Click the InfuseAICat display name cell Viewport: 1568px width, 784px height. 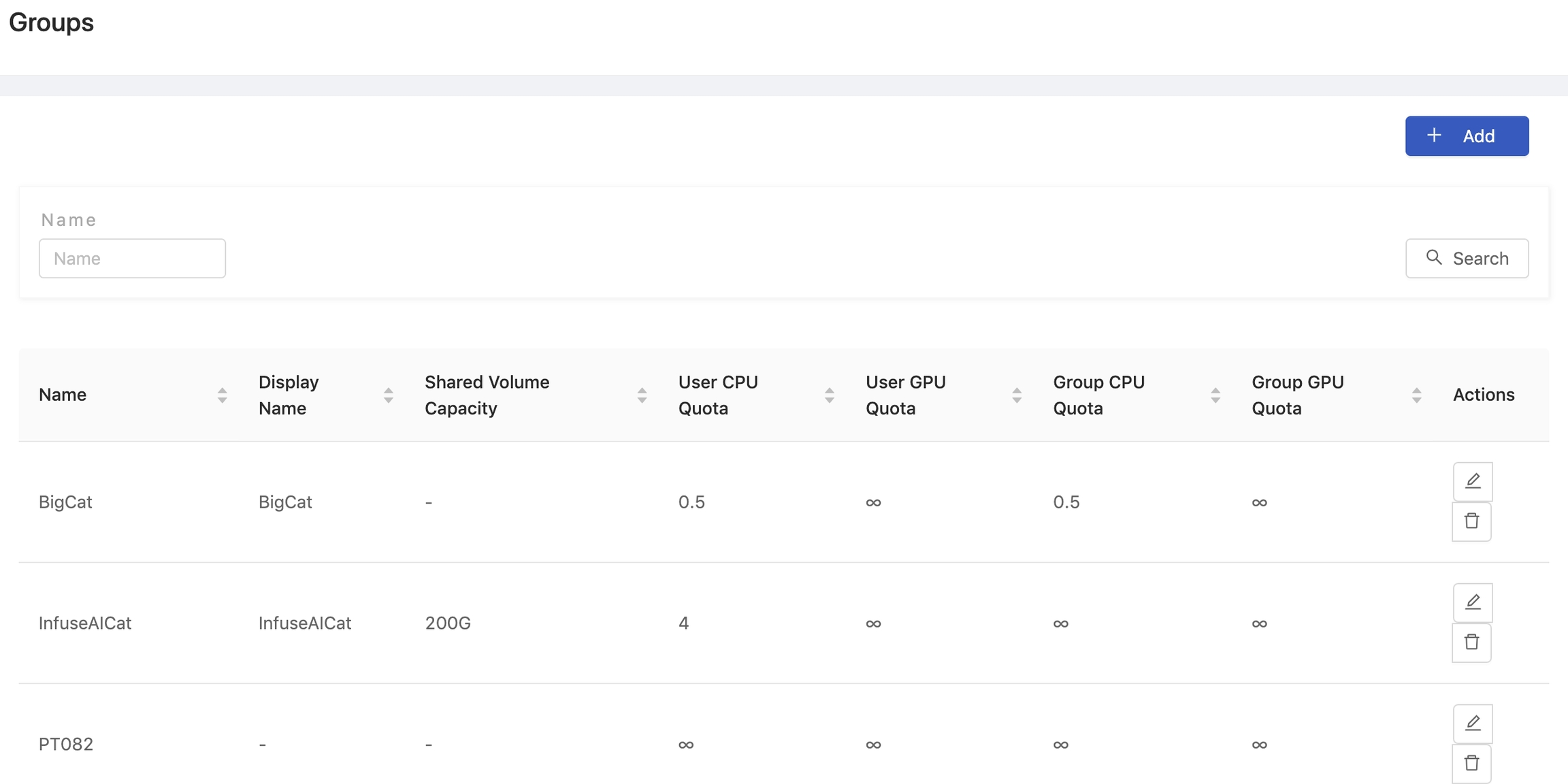pos(305,623)
